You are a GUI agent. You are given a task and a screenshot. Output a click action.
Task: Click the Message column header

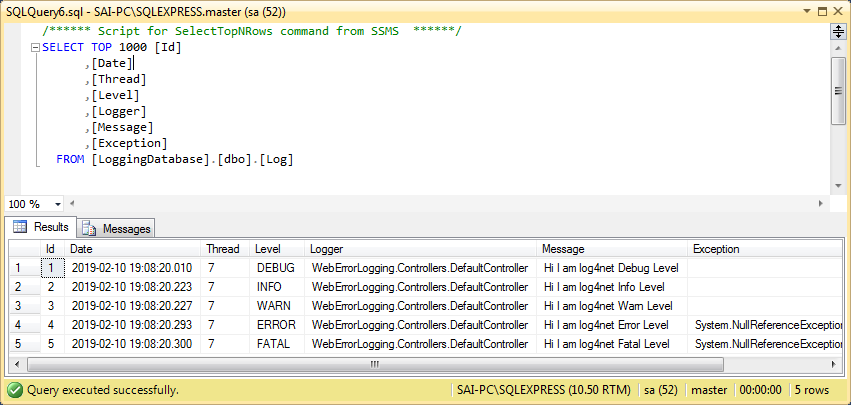(612, 249)
